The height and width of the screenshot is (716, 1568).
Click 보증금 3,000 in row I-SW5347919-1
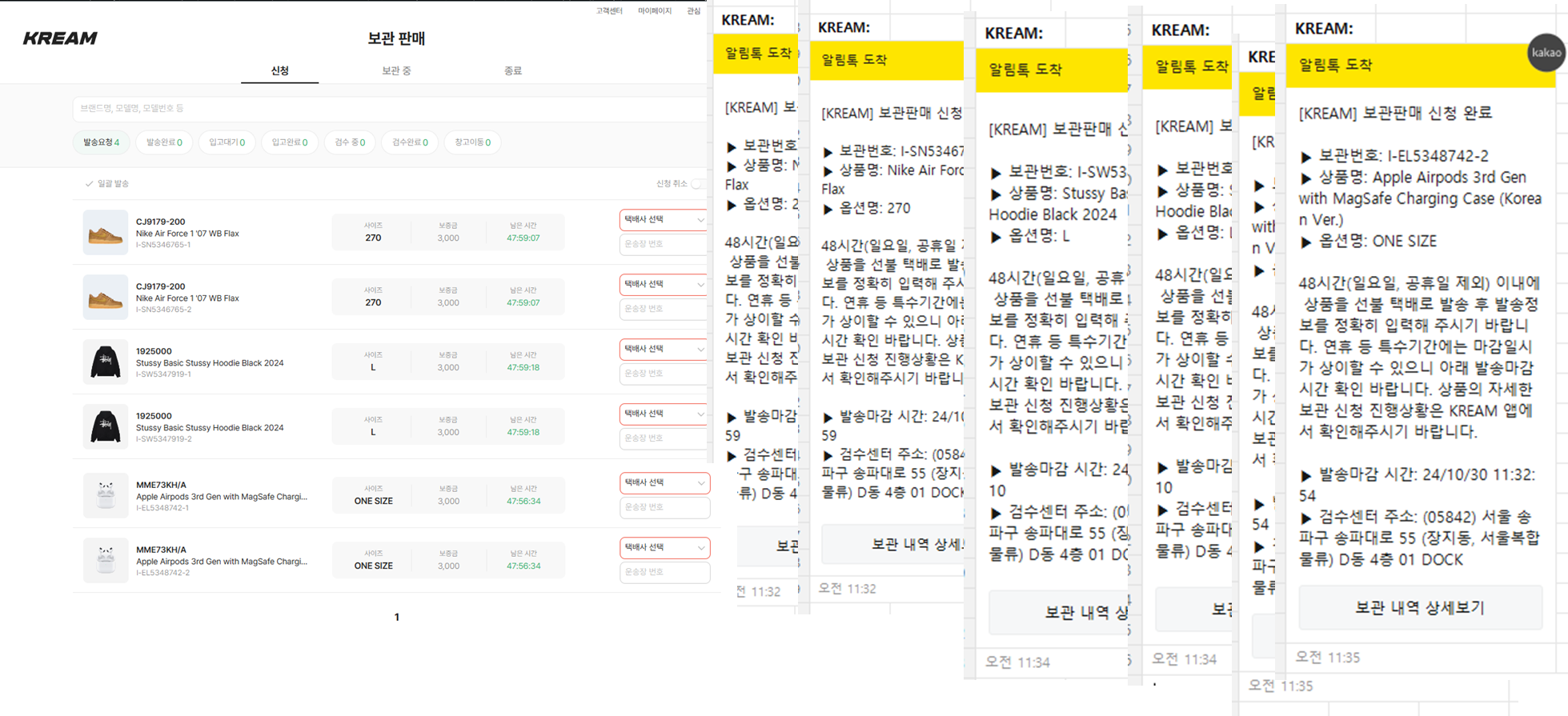[448, 368]
